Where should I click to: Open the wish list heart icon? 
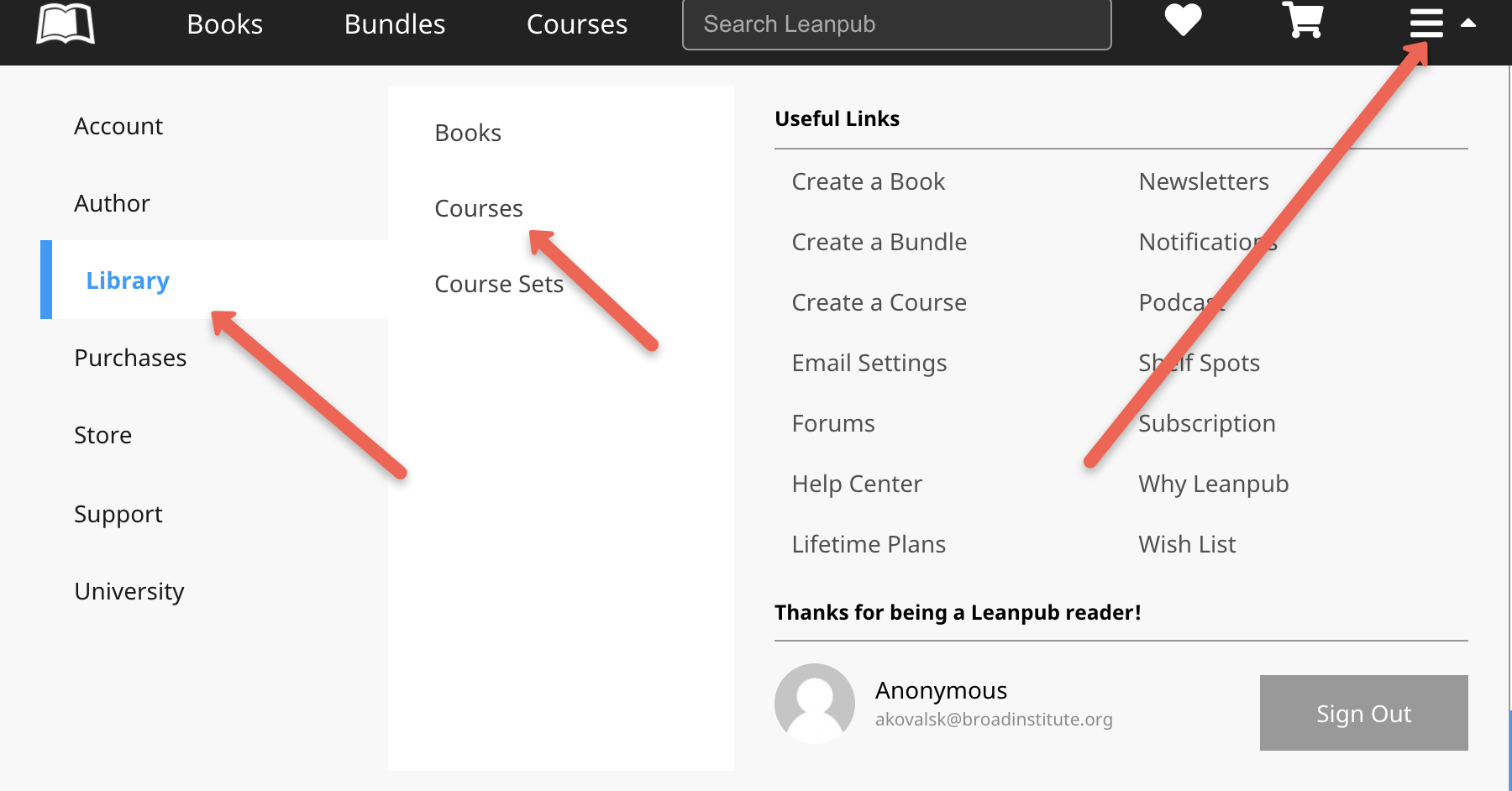pos(1183,20)
